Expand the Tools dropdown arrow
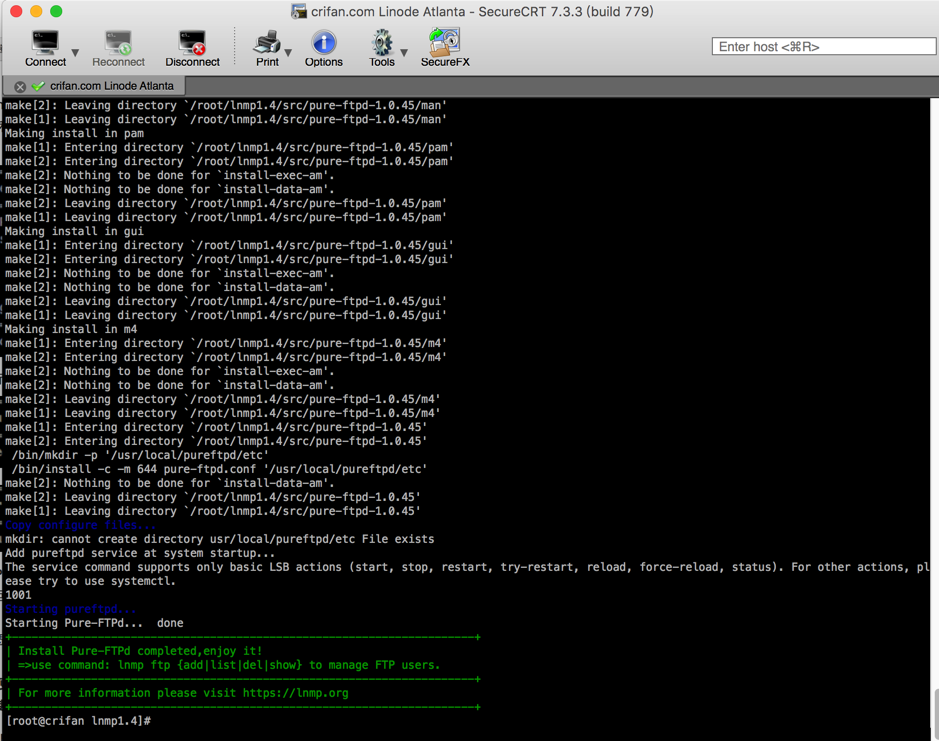 pyautogui.click(x=404, y=53)
